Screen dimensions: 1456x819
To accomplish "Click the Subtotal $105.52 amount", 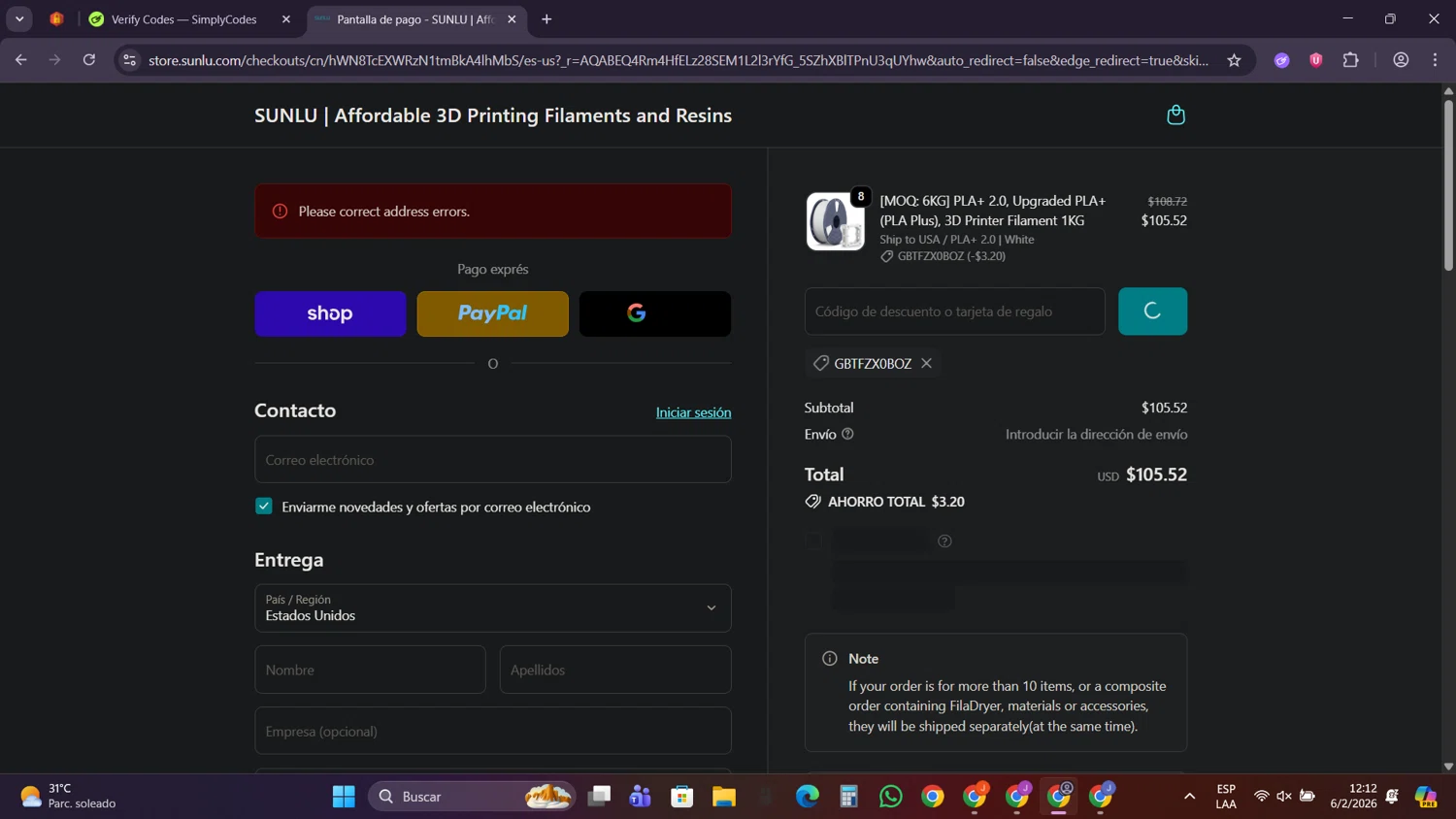I will point(1164,408).
